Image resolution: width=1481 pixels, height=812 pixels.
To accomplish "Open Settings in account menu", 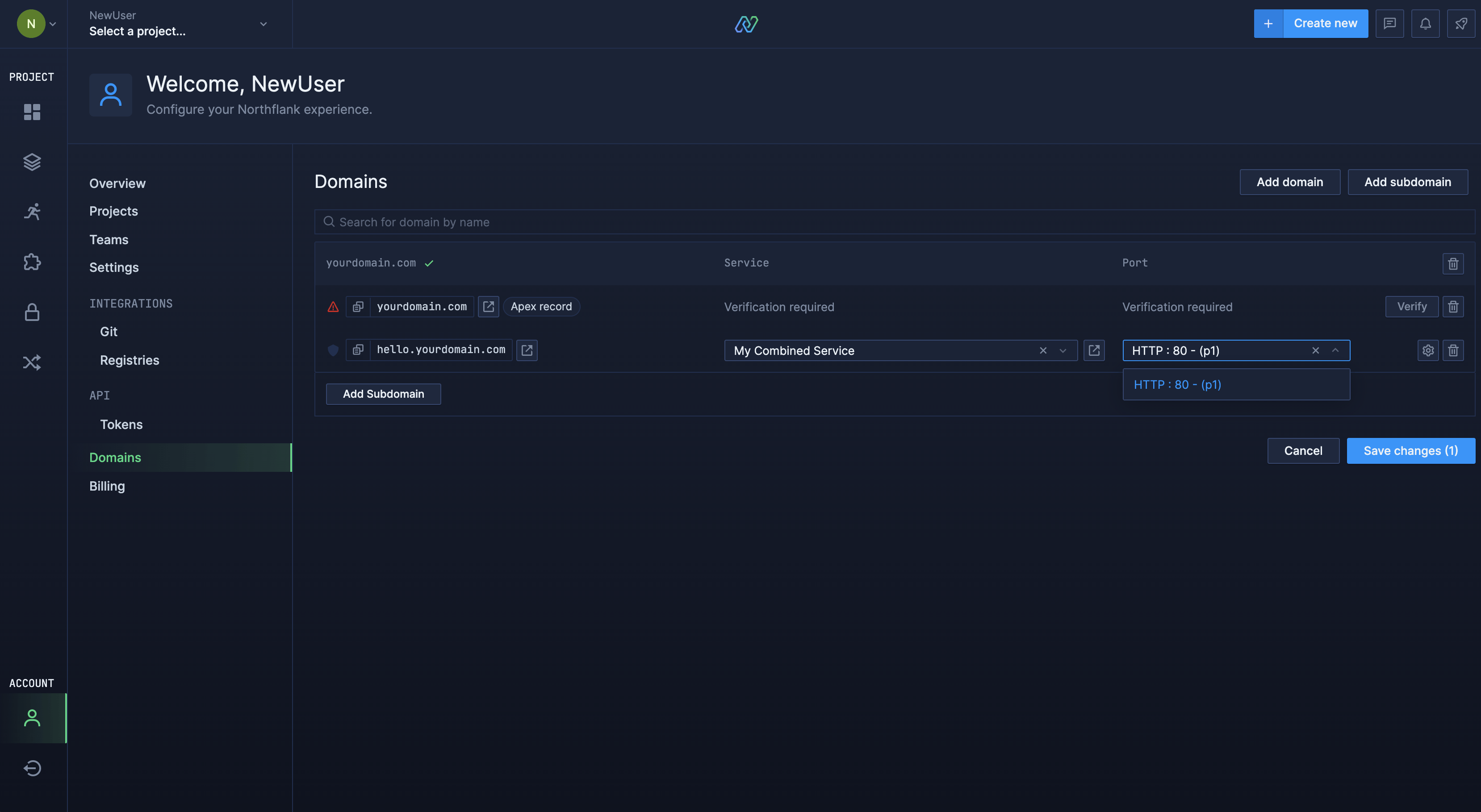I will pos(114,267).
